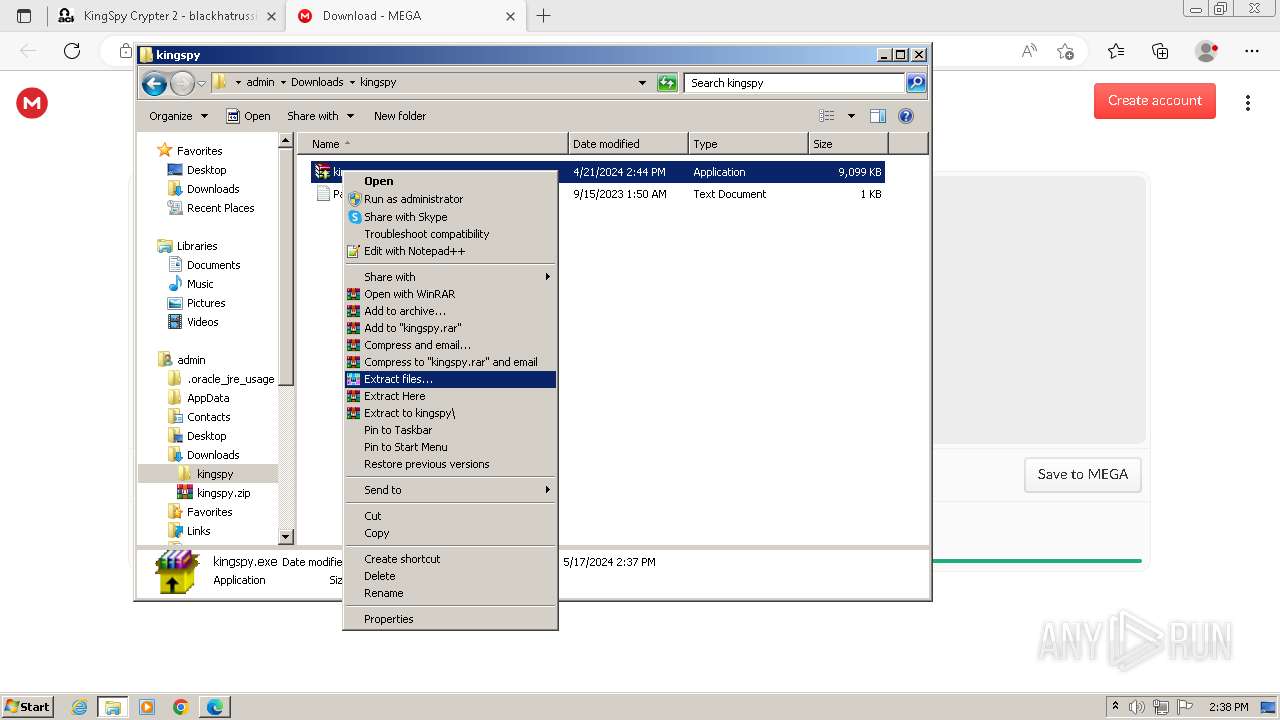Expand the recent pages dropdown beside Forward
The image size is (1280, 720).
click(201, 83)
